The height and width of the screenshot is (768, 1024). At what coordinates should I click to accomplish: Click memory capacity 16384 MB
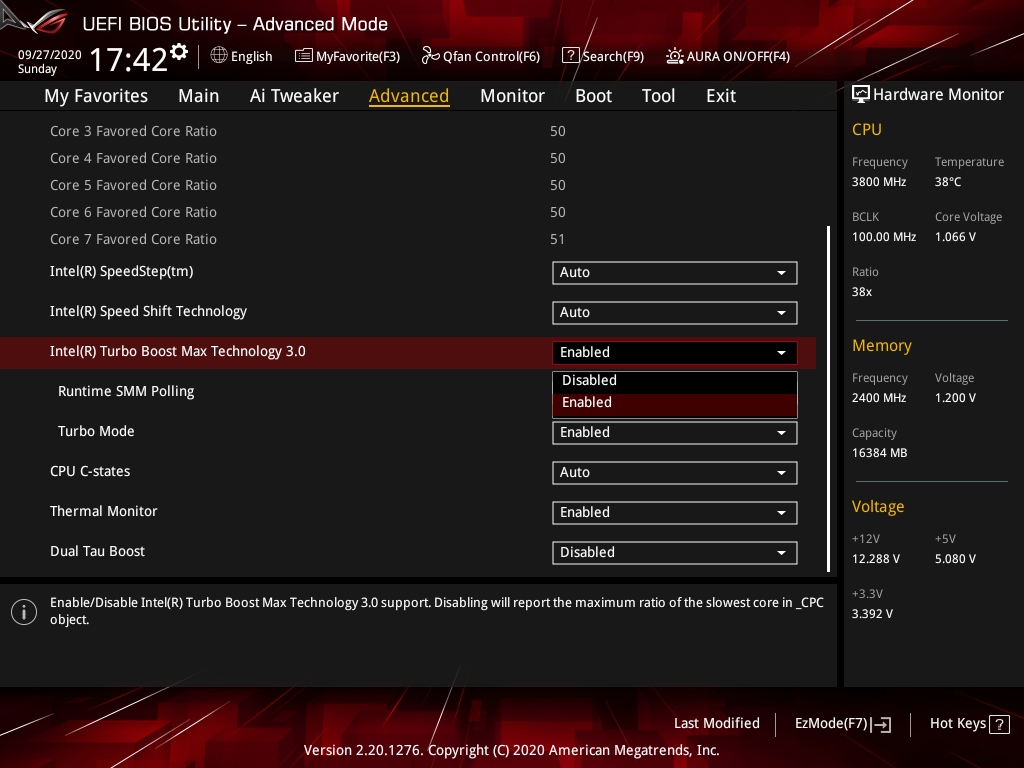(879, 453)
